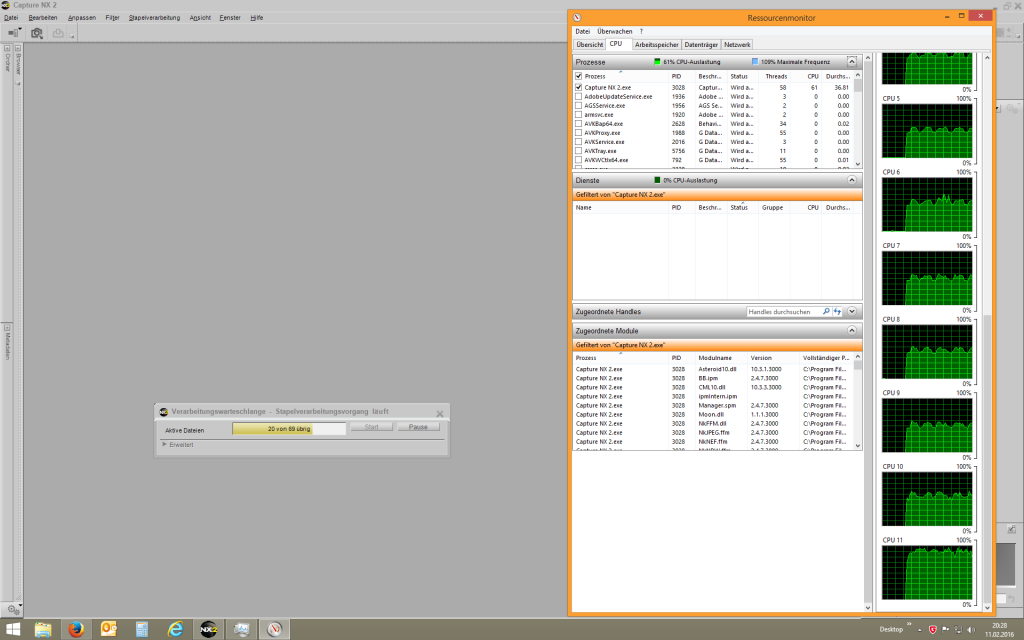Viewport: 1024px width, 640px height.
Task: Click the workspace layout icon in Capture NX toolbar
Action: pos(14,33)
